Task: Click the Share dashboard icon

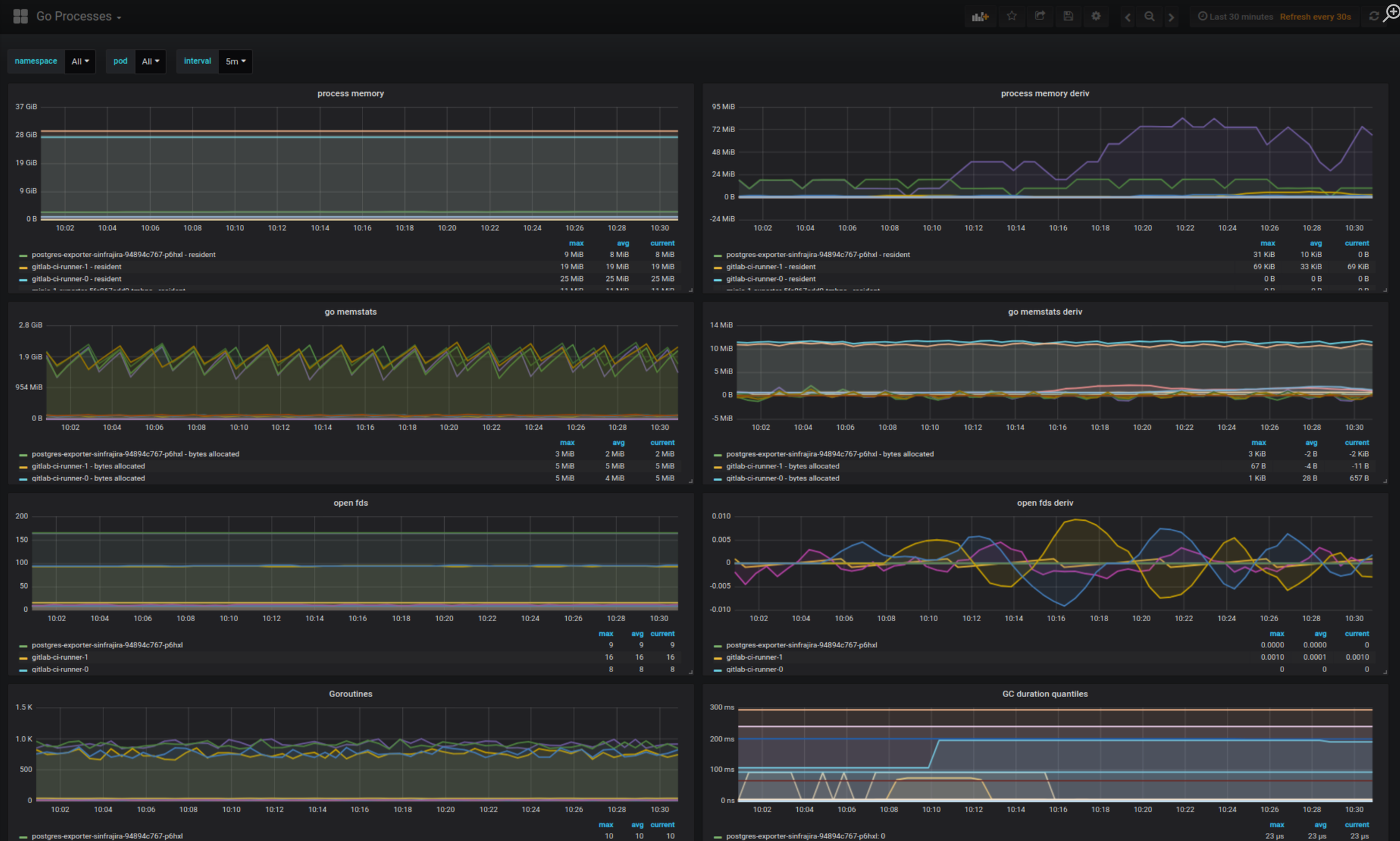Action: 1039,16
